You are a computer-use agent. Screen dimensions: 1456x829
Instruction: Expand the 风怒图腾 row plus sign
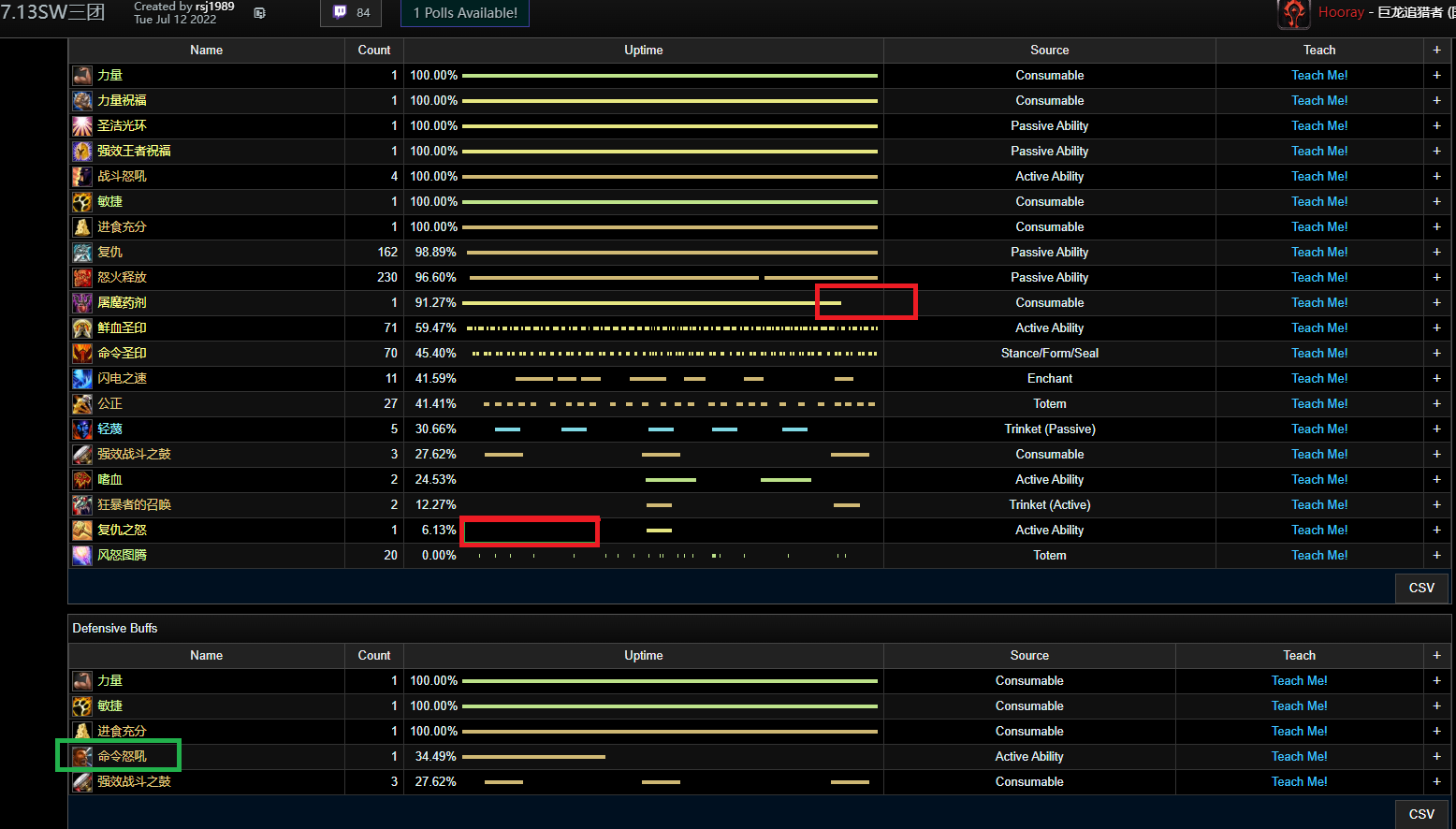[1436, 555]
